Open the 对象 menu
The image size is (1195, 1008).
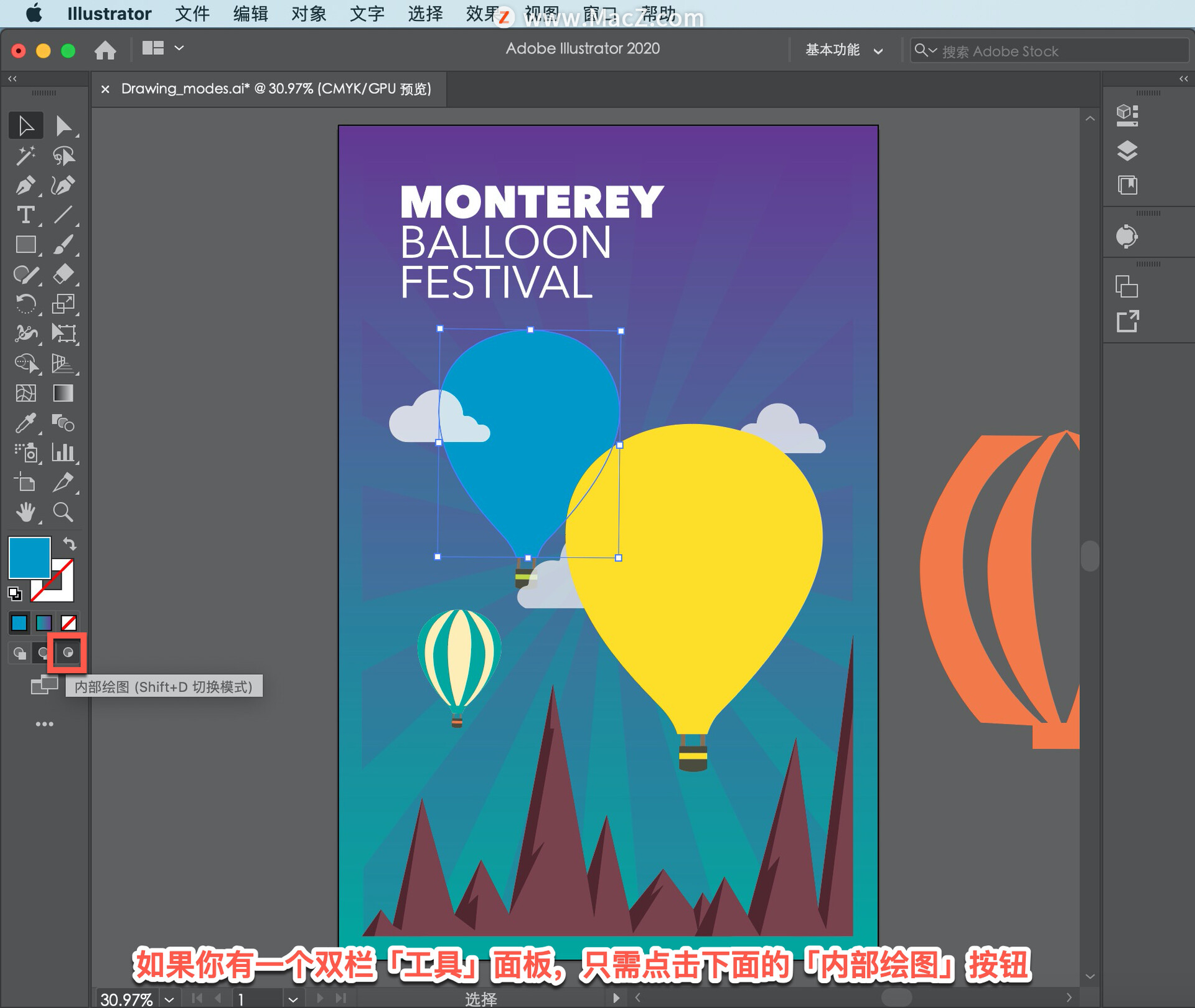pyautogui.click(x=309, y=14)
